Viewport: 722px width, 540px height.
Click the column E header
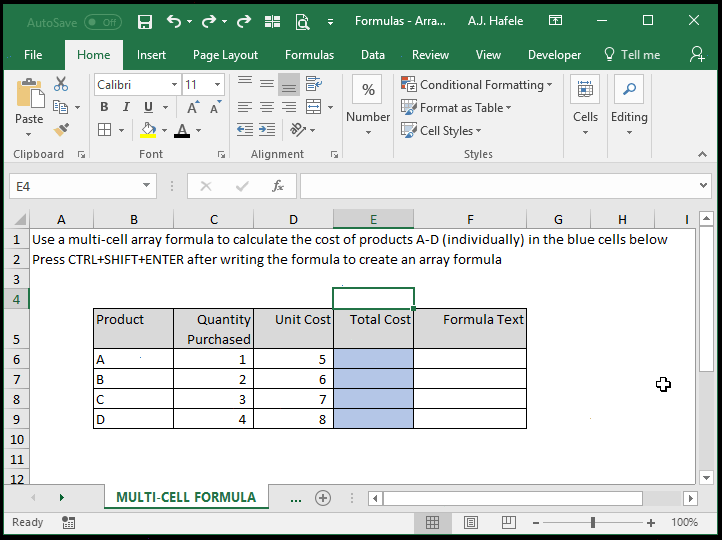coord(373,219)
